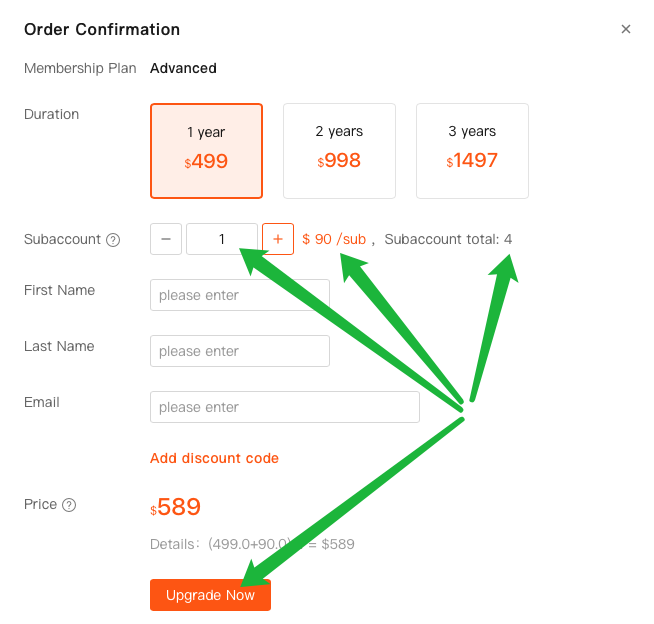Click the First Name input field
This screenshot has height=624, width=654.
point(239,295)
